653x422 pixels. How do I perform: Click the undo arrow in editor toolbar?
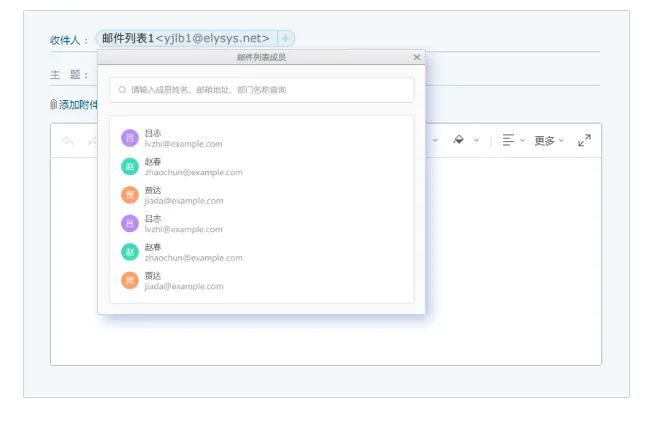click(68, 141)
